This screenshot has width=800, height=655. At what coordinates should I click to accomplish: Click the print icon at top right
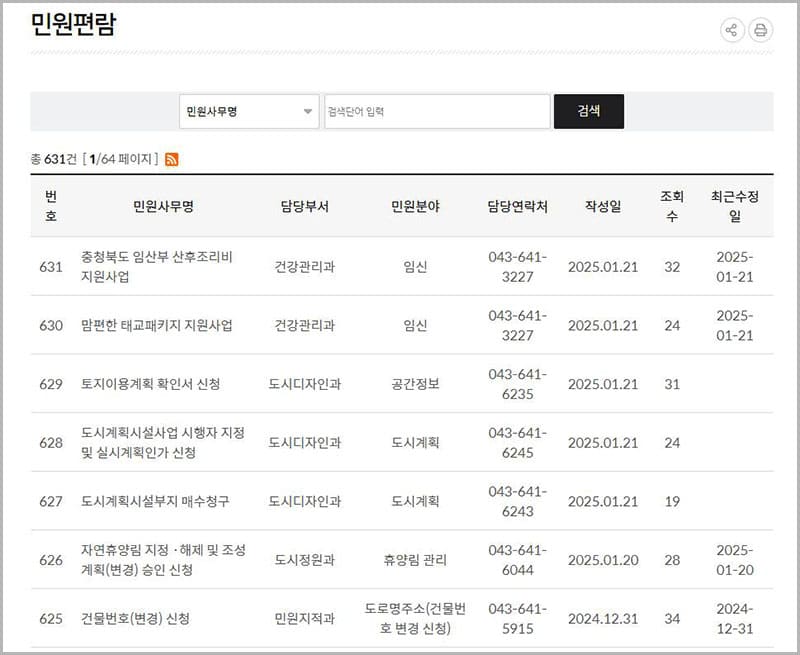(761, 30)
